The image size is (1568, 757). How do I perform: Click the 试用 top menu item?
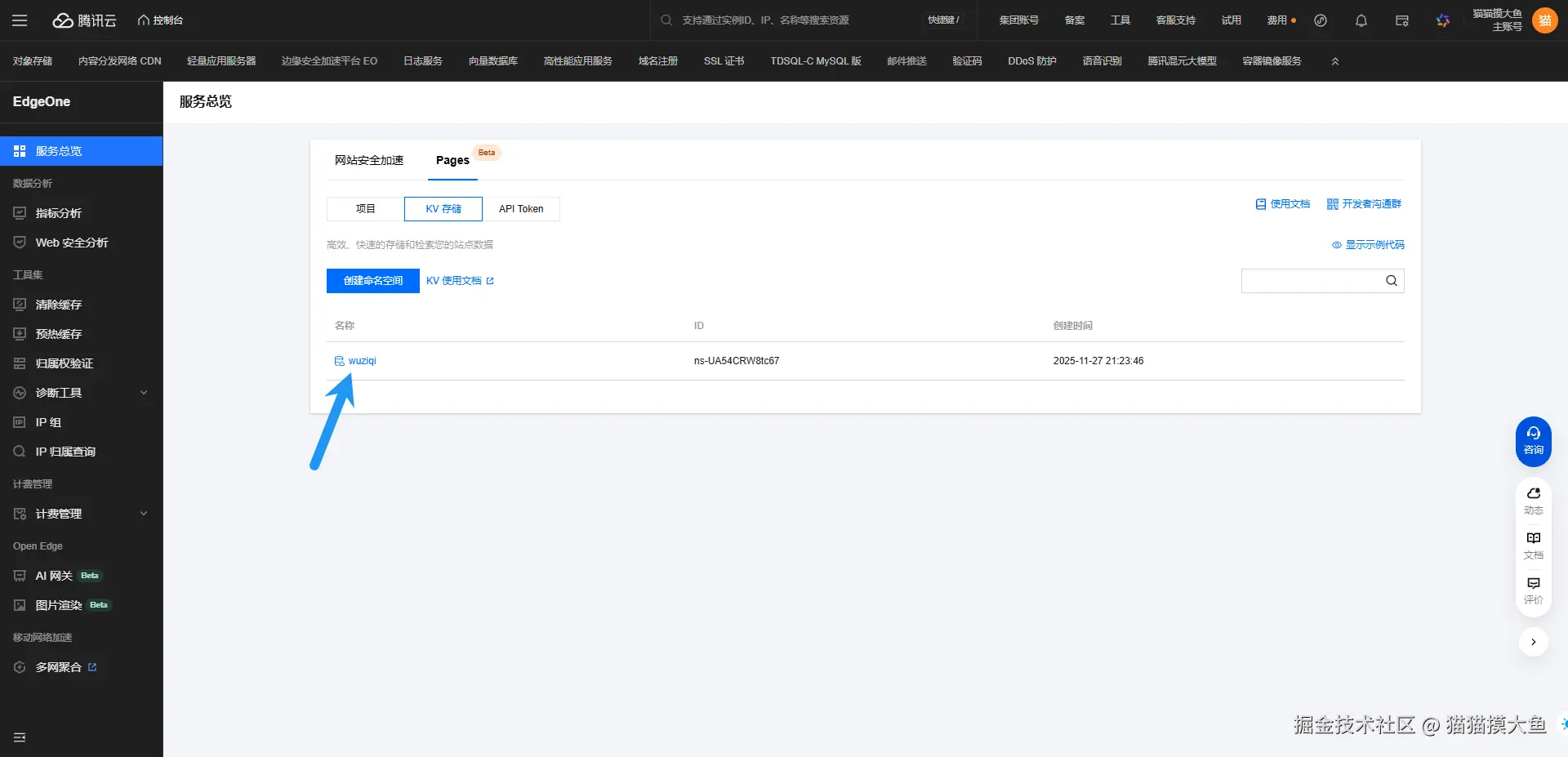coord(1232,20)
